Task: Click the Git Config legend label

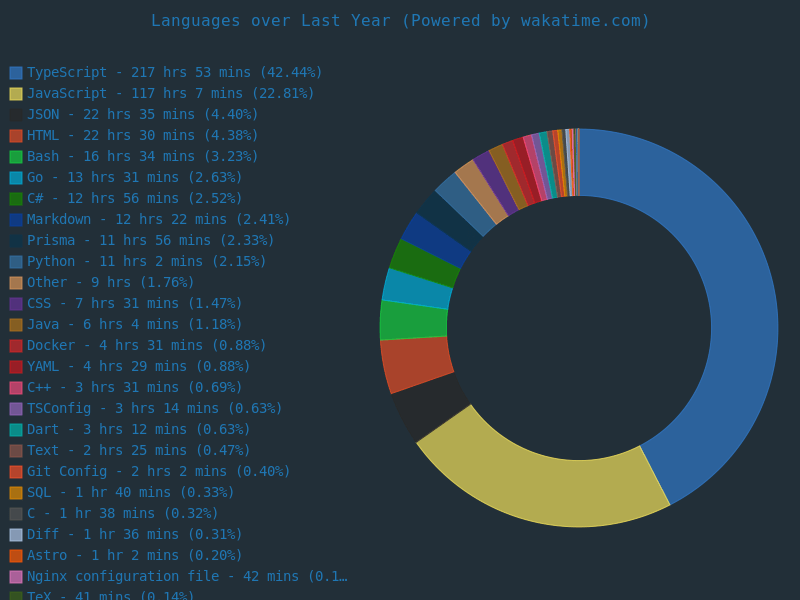Action: point(158,471)
